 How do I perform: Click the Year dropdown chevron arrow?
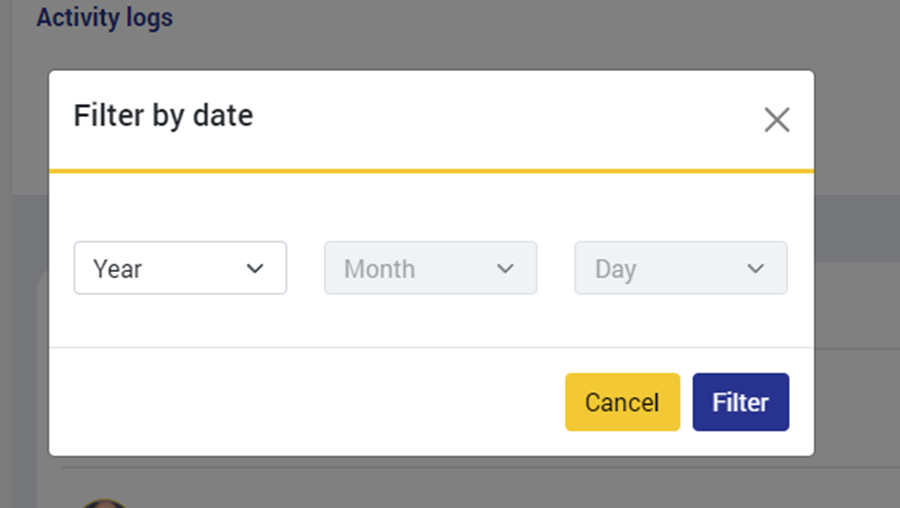pos(255,268)
